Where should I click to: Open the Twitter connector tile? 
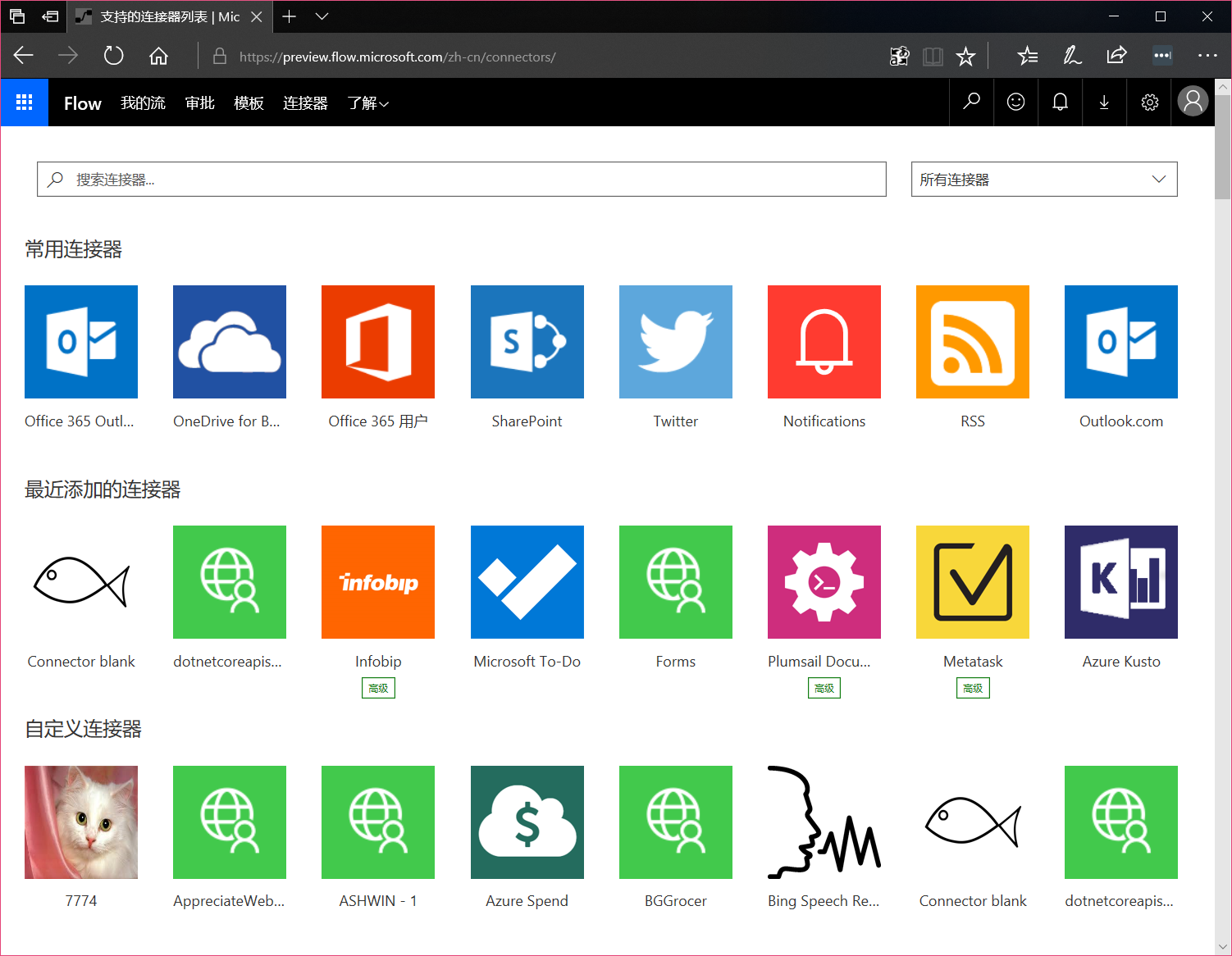point(675,342)
